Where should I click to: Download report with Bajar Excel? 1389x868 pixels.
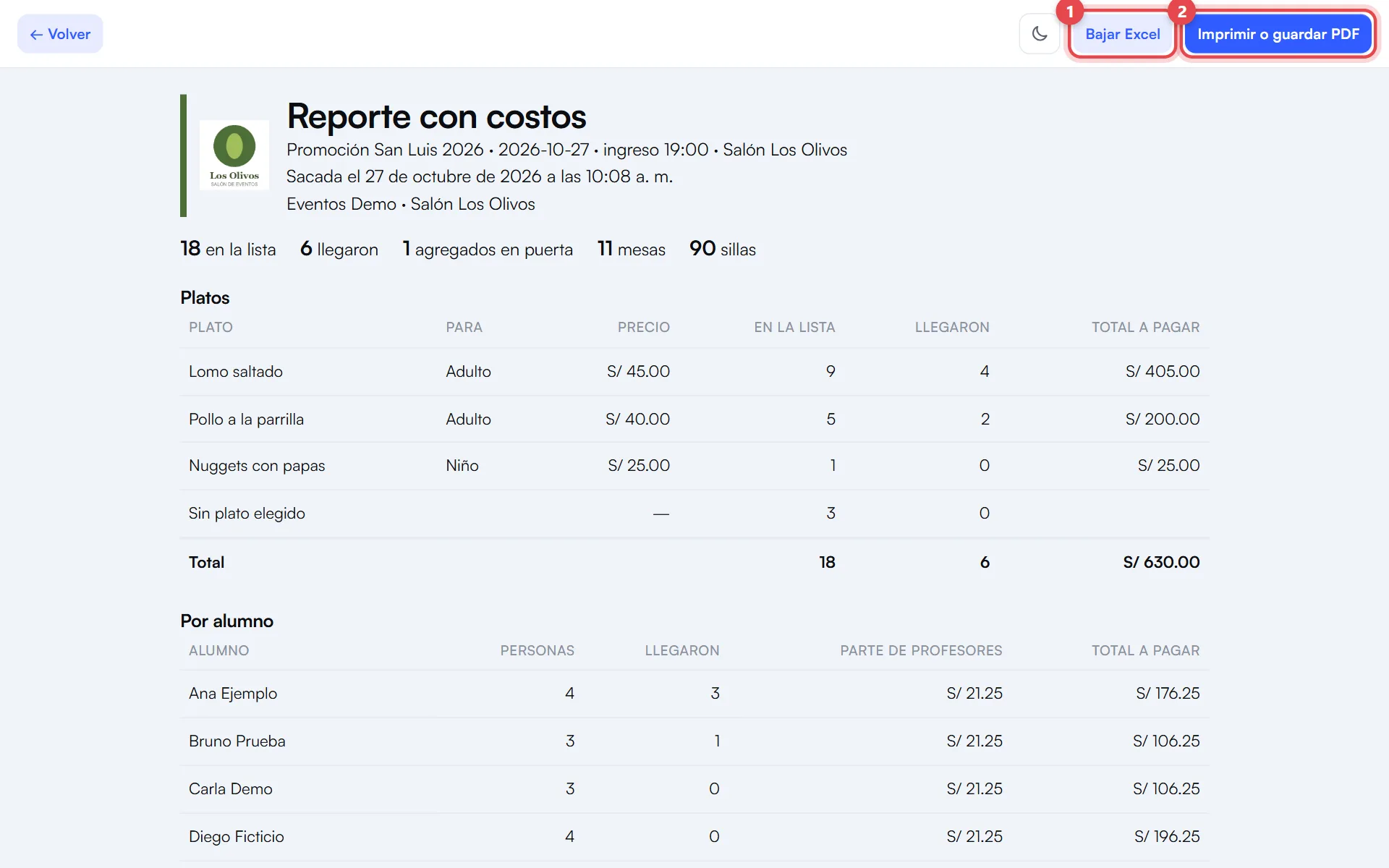pos(1122,34)
